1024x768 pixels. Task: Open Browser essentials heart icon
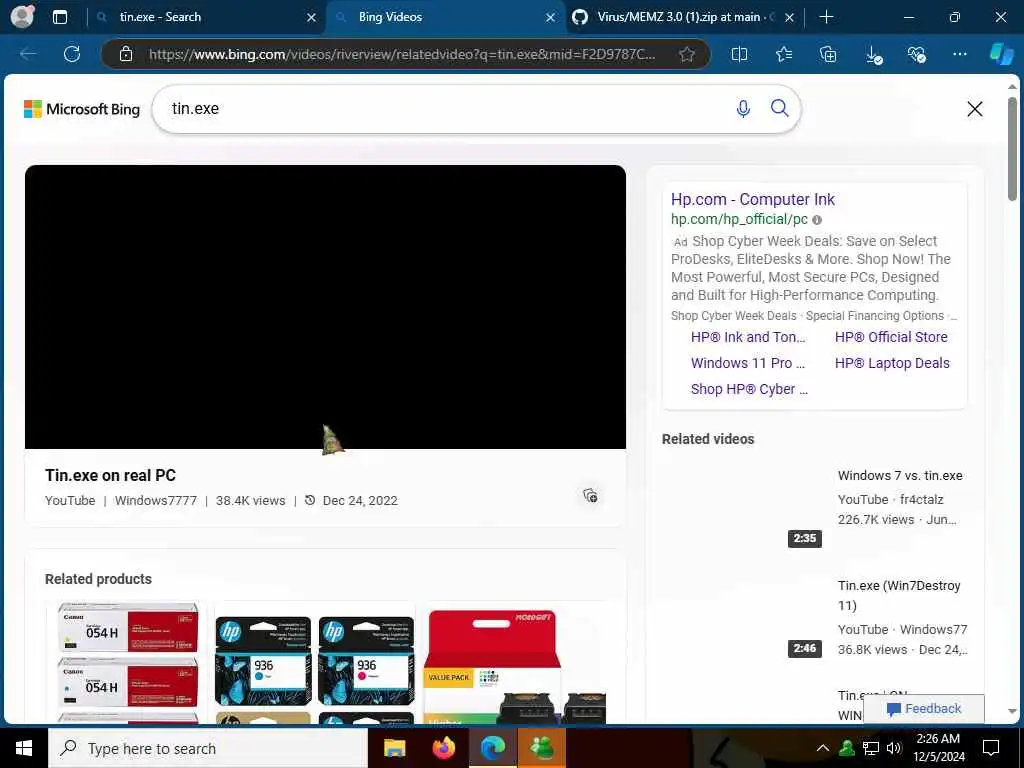916,54
